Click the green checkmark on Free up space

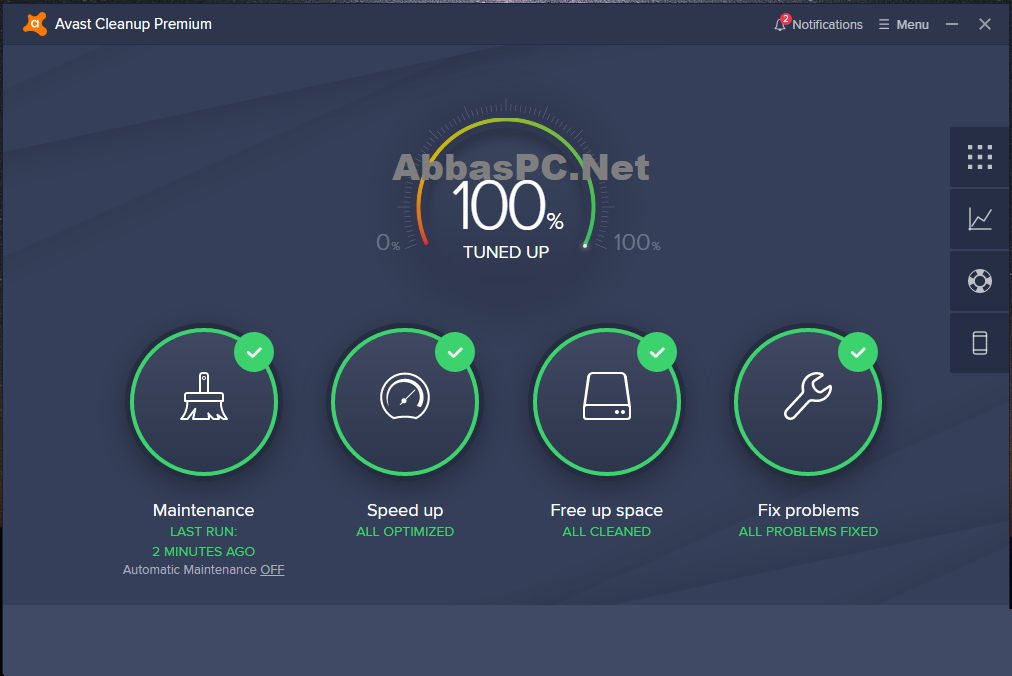coord(657,352)
